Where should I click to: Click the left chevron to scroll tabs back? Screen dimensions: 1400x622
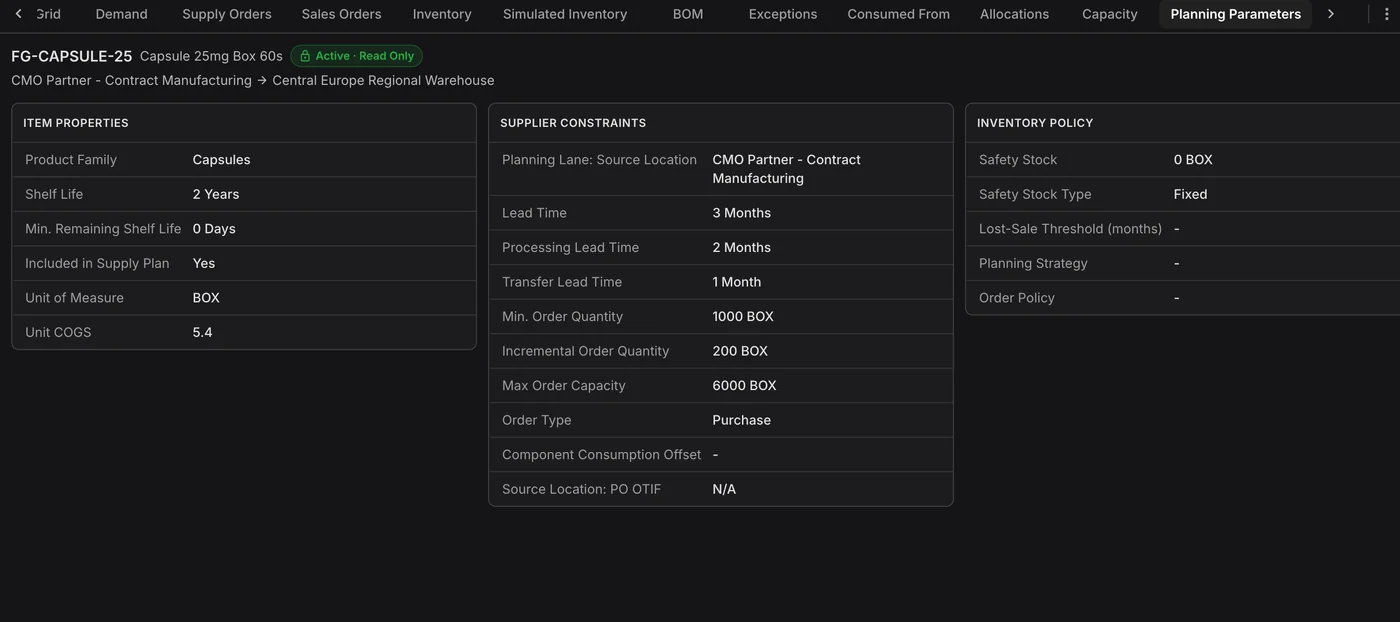18,14
